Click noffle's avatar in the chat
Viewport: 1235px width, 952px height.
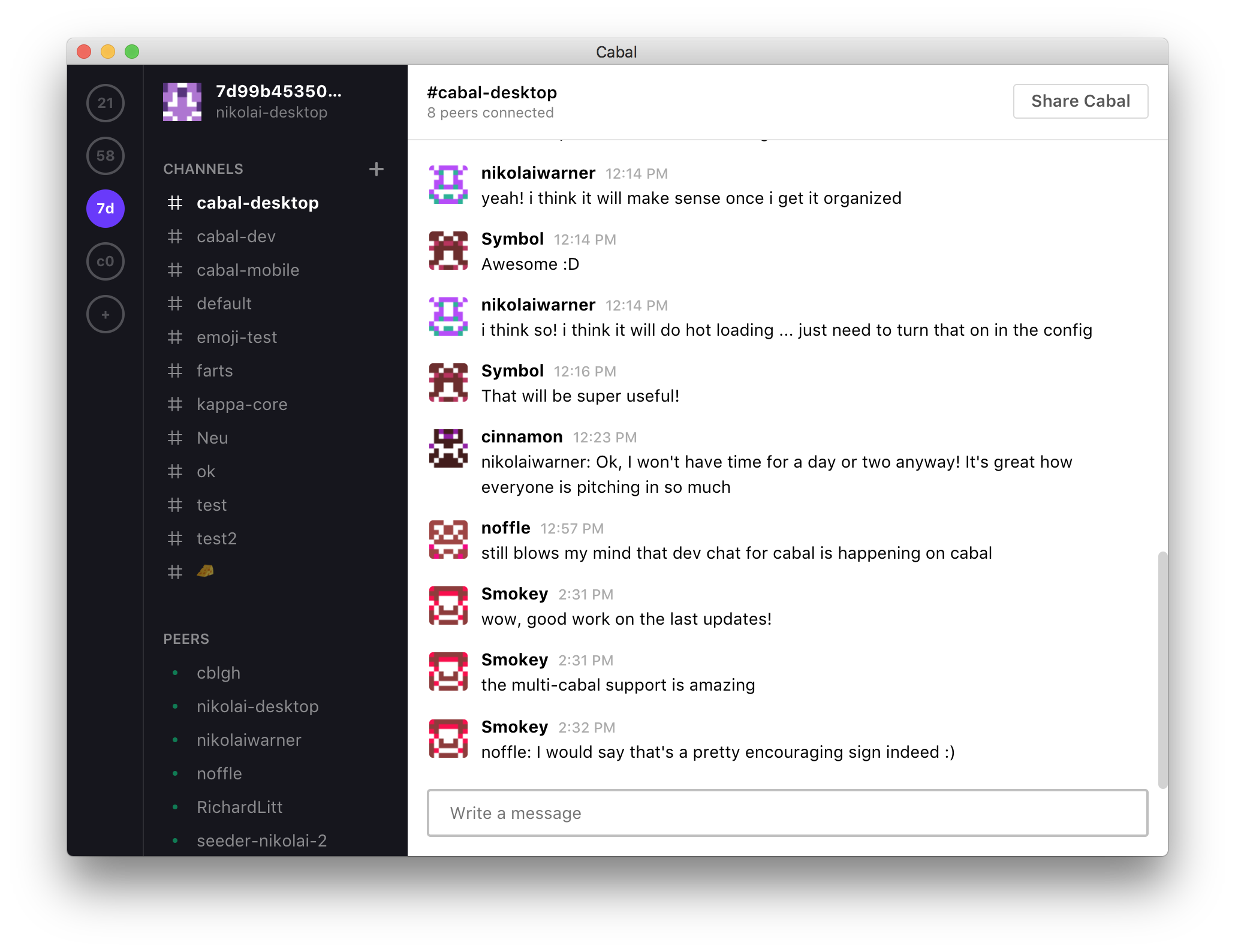(448, 540)
